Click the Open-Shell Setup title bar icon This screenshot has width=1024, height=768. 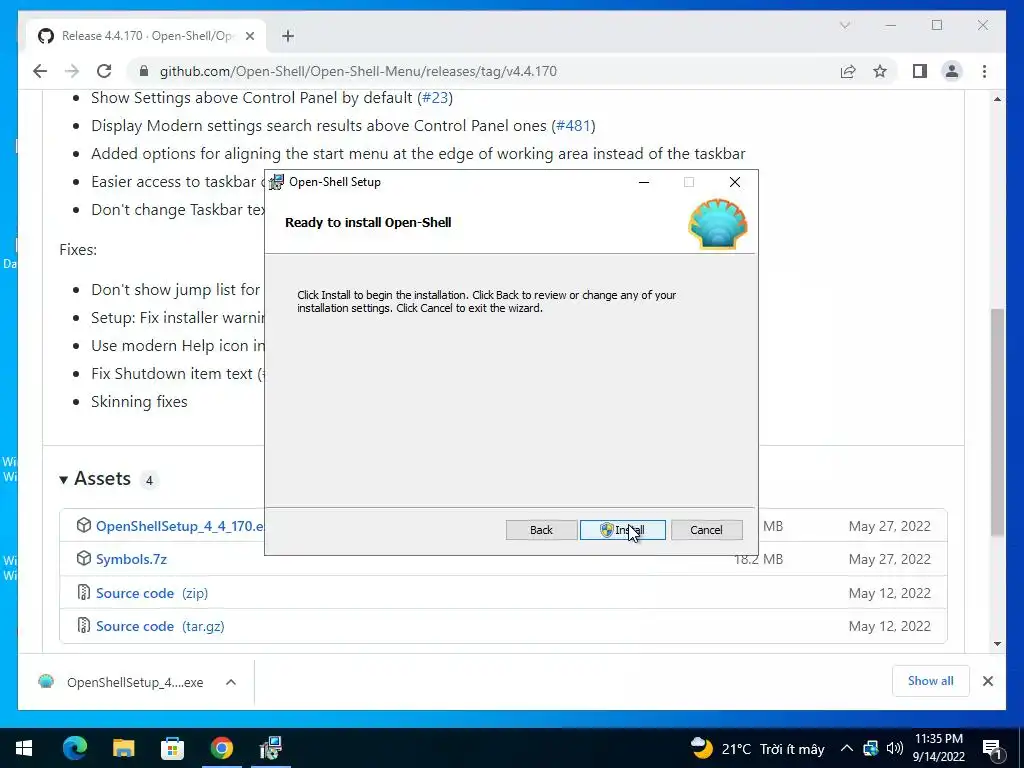click(x=276, y=182)
